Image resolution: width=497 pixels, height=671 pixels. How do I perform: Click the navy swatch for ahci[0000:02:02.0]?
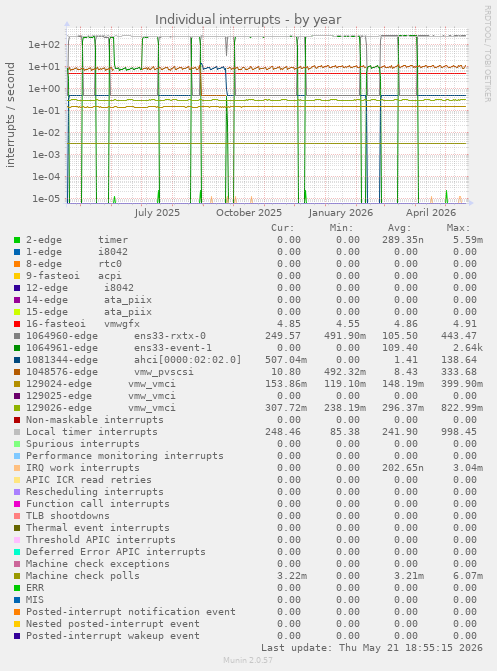click(17, 360)
